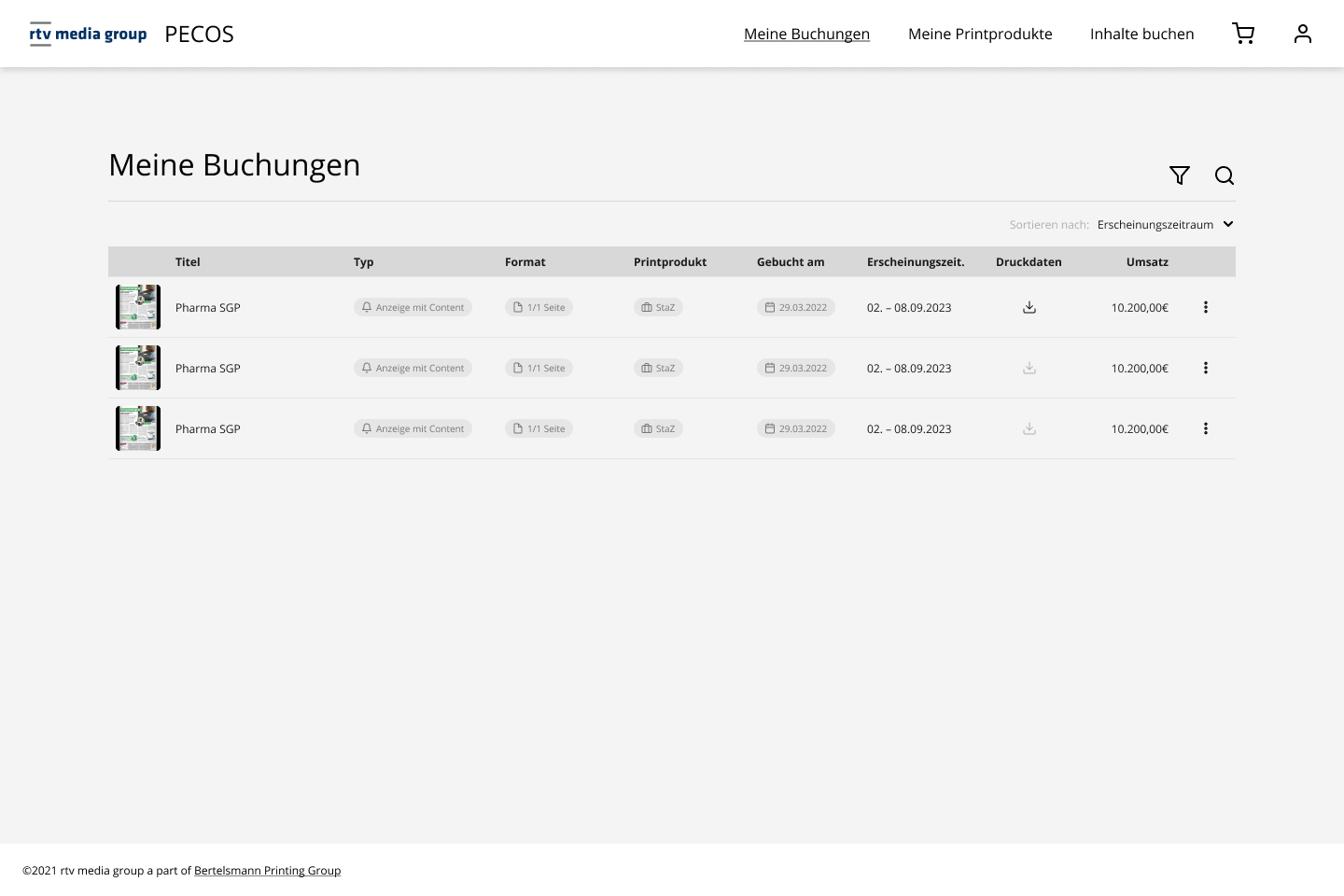Follow the Bertelsmann Printing Group link

coord(267,871)
